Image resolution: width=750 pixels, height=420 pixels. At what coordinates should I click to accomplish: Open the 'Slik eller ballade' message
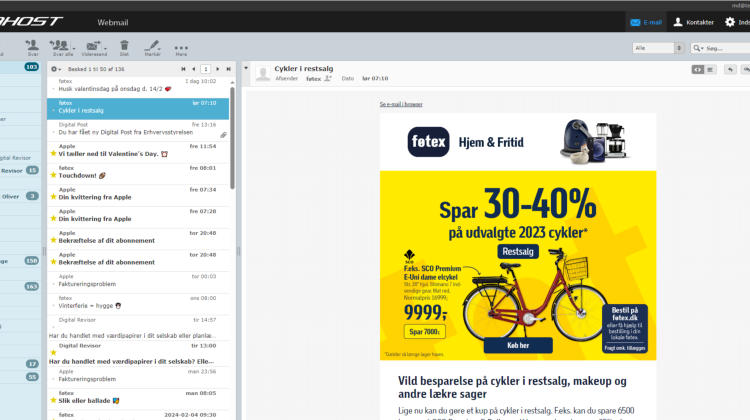click(138, 398)
